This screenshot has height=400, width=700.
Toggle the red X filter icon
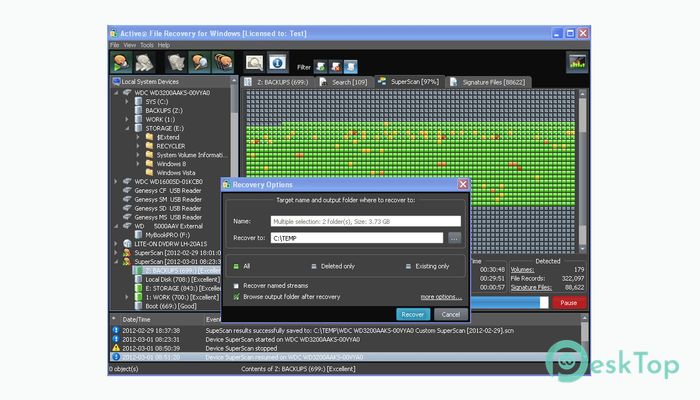point(336,67)
